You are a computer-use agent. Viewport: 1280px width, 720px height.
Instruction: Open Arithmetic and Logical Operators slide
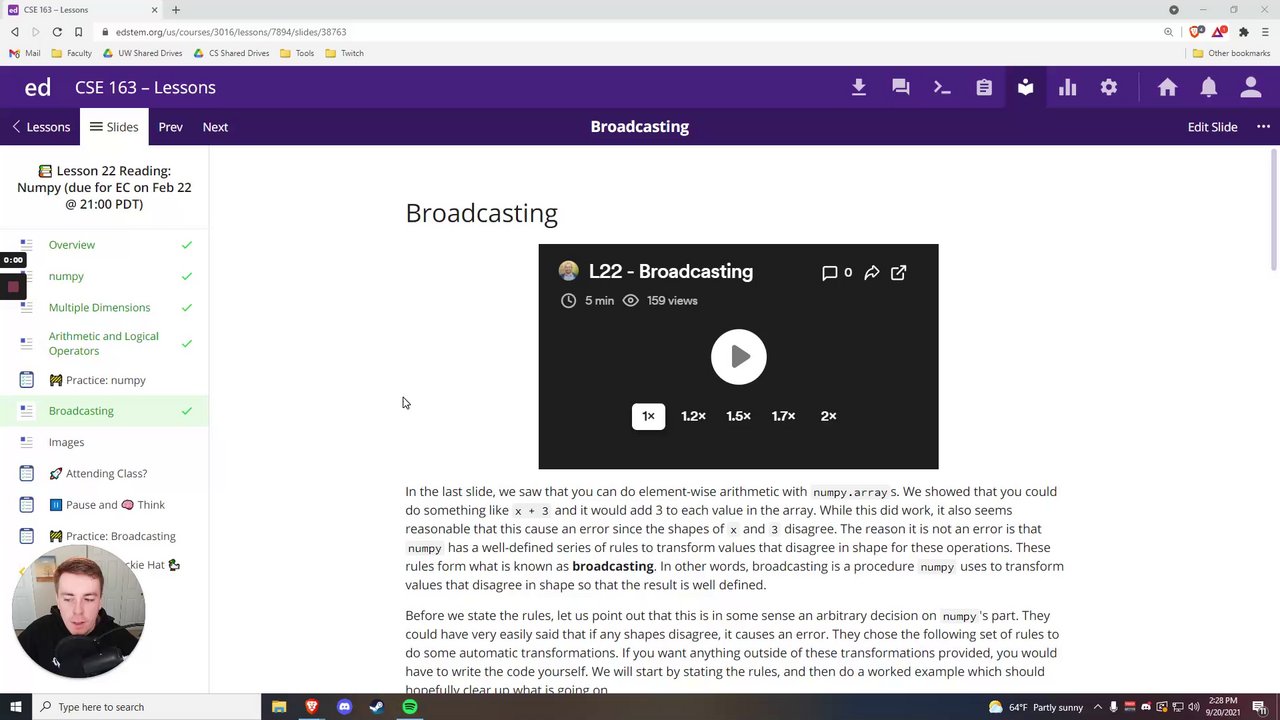(x=104, y=343)
